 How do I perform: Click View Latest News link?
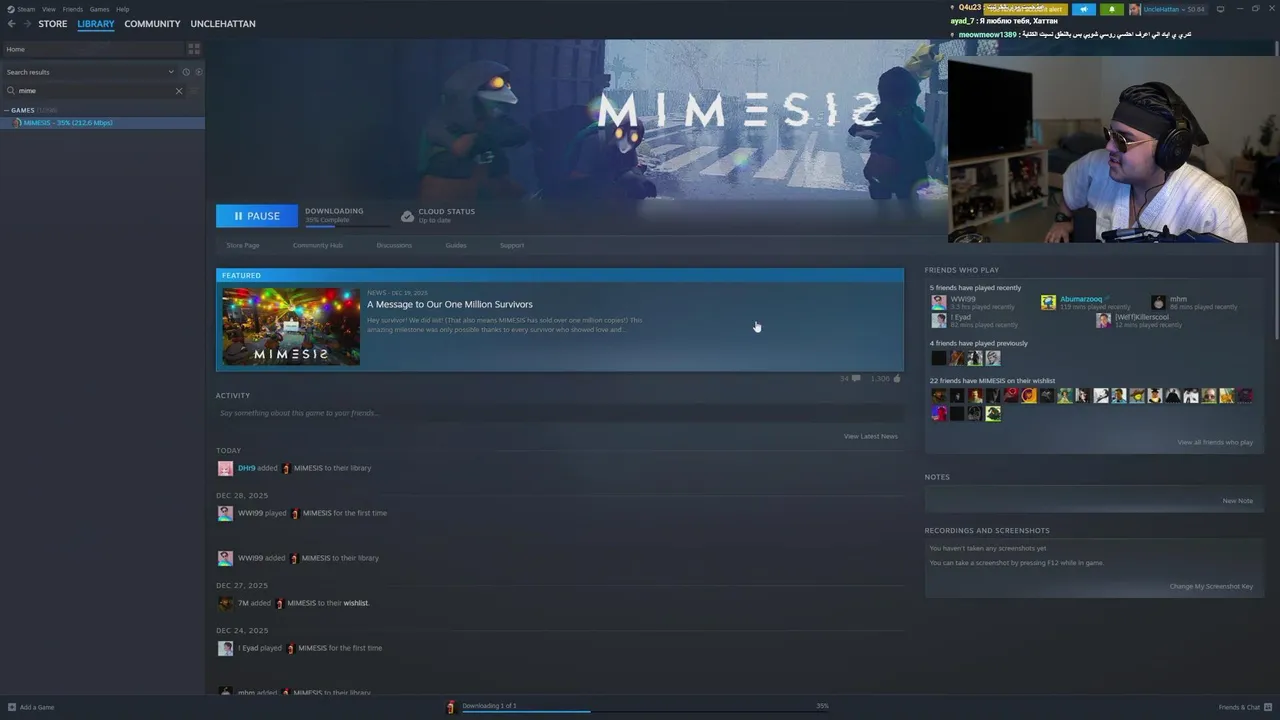click(x=871, y=436)
